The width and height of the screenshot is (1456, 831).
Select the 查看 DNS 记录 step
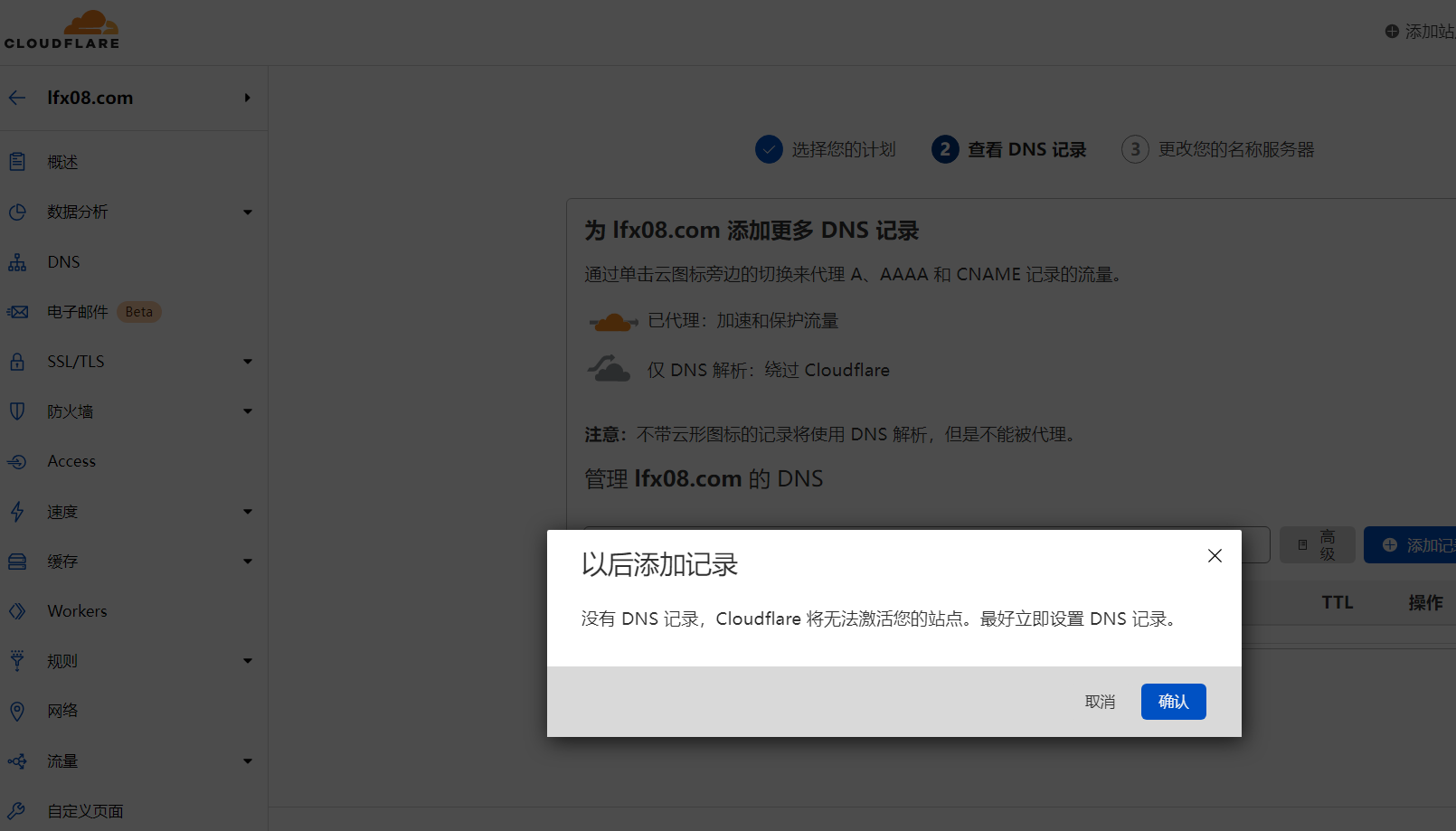(1027, 149)
